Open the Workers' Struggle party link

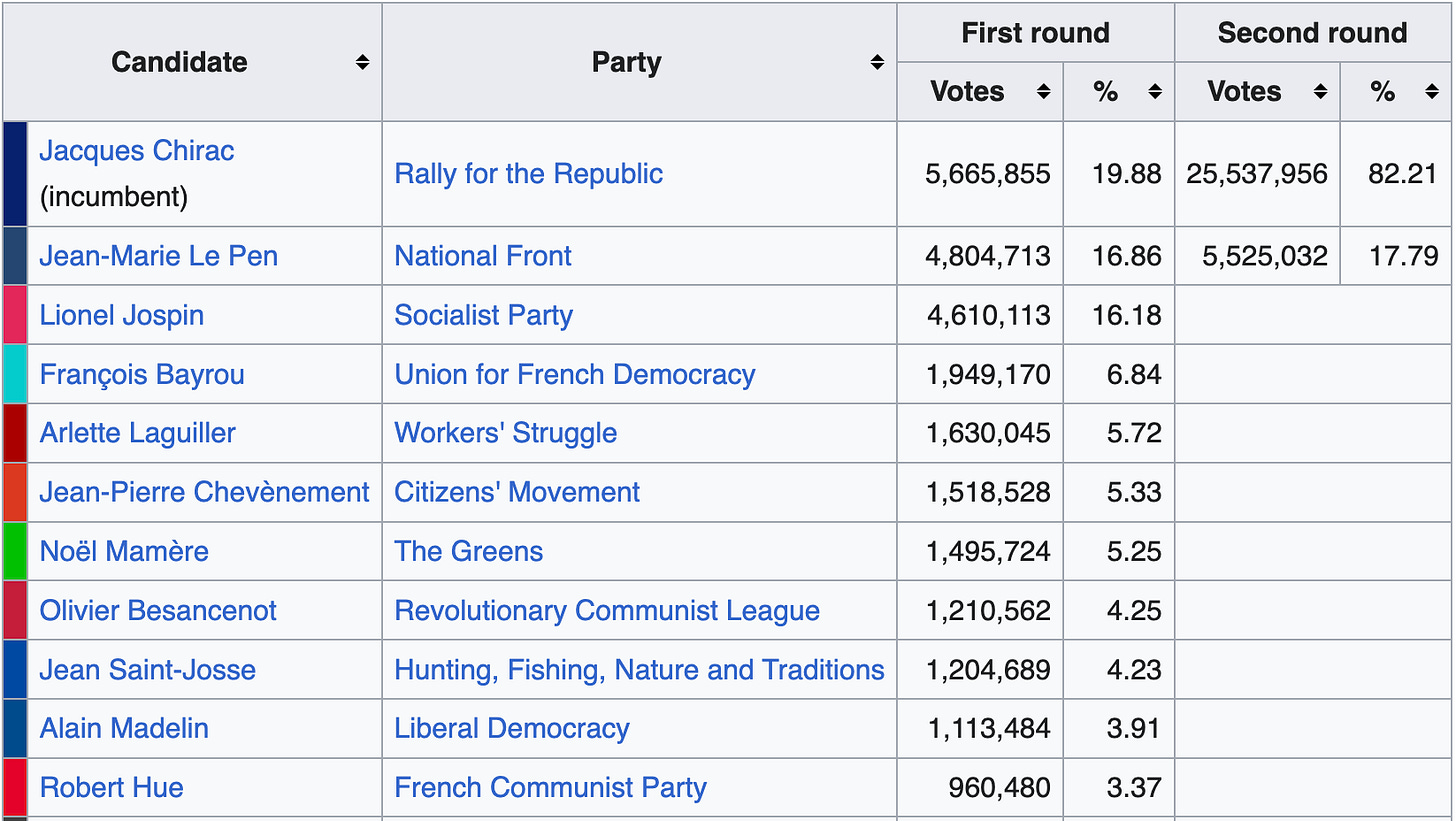[x=505, y=433]
